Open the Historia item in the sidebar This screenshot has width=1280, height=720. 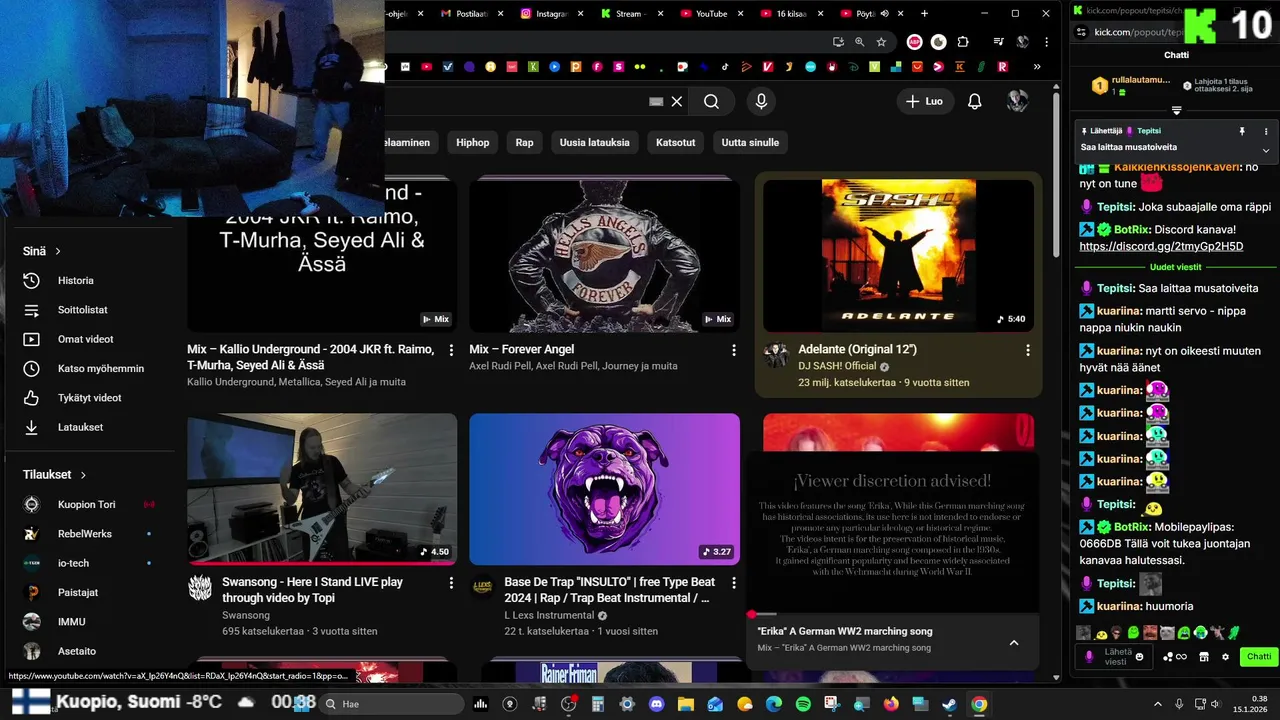pyautogui.click(x=88, y=280)
